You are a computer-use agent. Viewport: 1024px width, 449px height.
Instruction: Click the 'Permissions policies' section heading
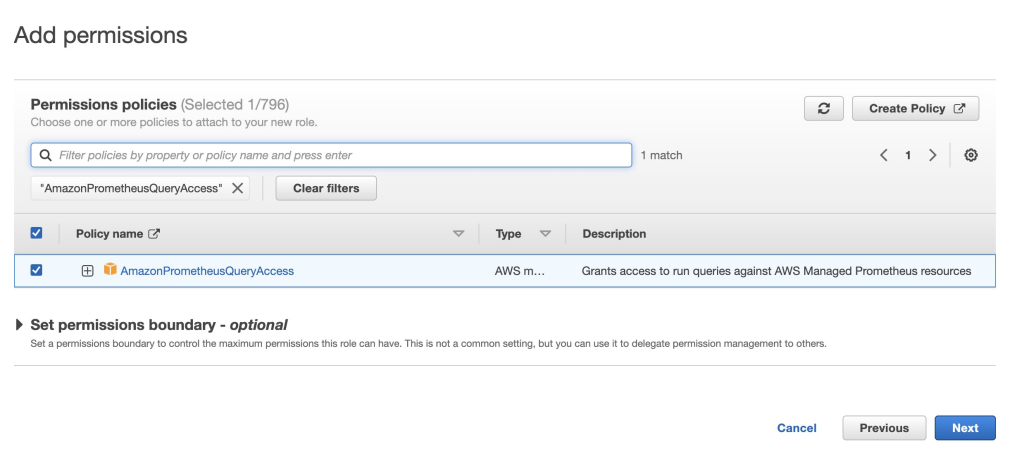pos(104,104)
